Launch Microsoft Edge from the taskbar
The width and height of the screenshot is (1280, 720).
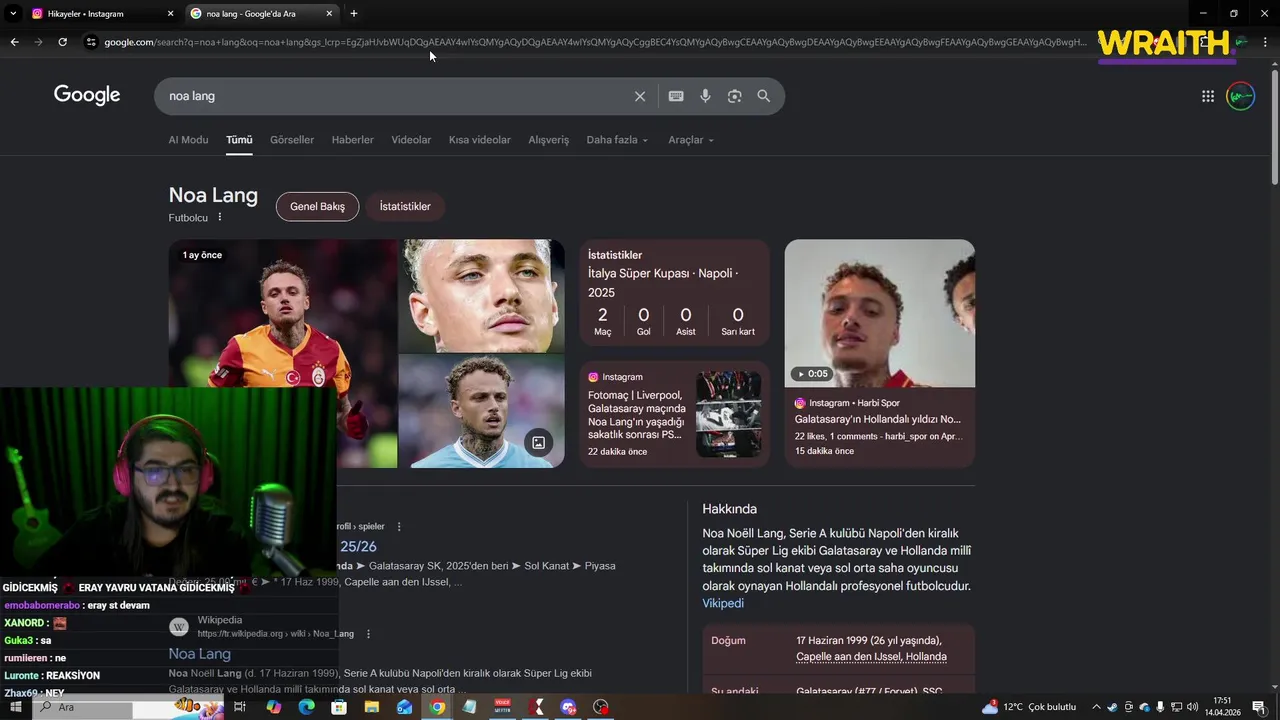pos(306,707)
